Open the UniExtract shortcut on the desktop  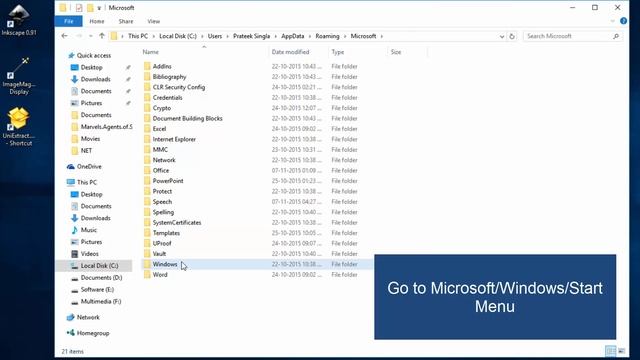[19, 127]
